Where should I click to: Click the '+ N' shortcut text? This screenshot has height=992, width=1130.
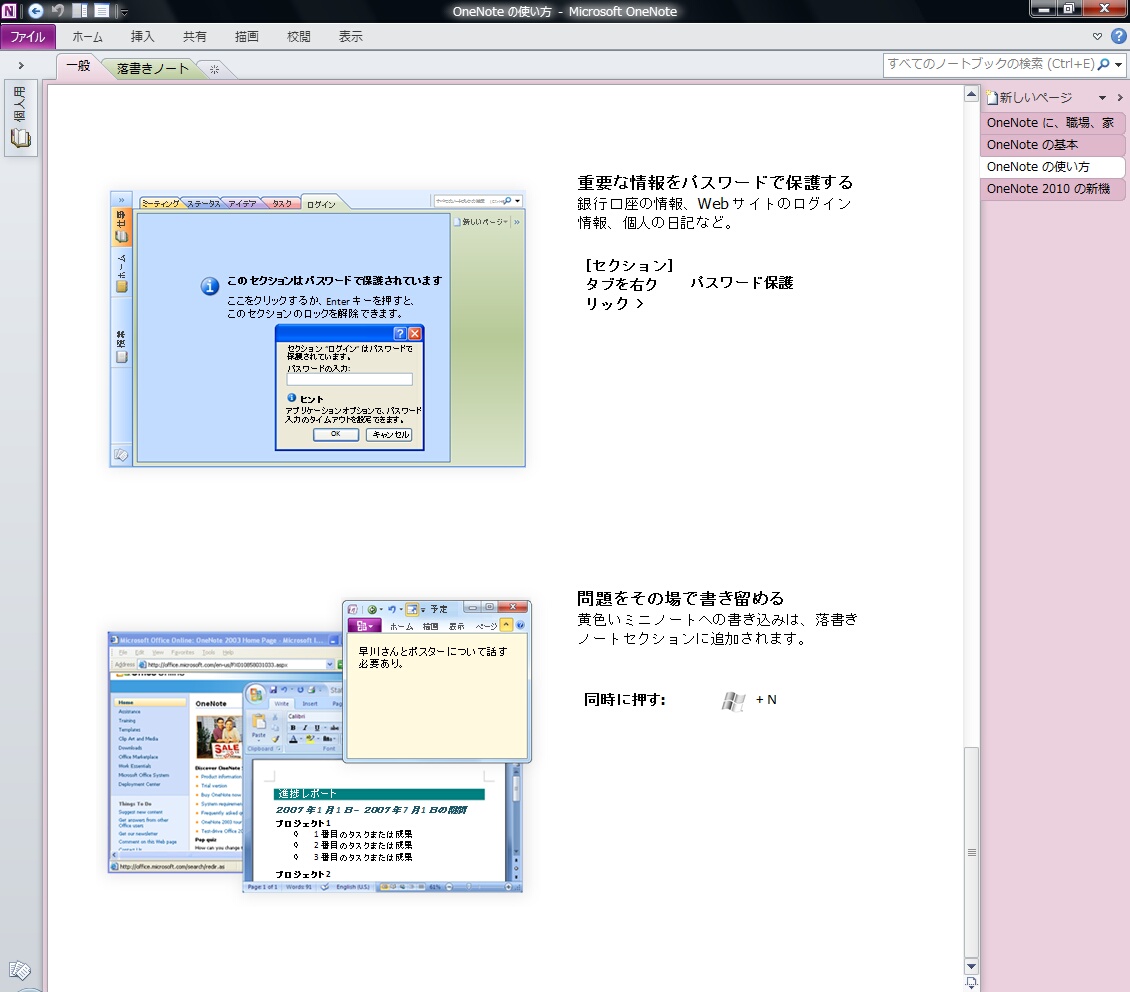(766, 700)
